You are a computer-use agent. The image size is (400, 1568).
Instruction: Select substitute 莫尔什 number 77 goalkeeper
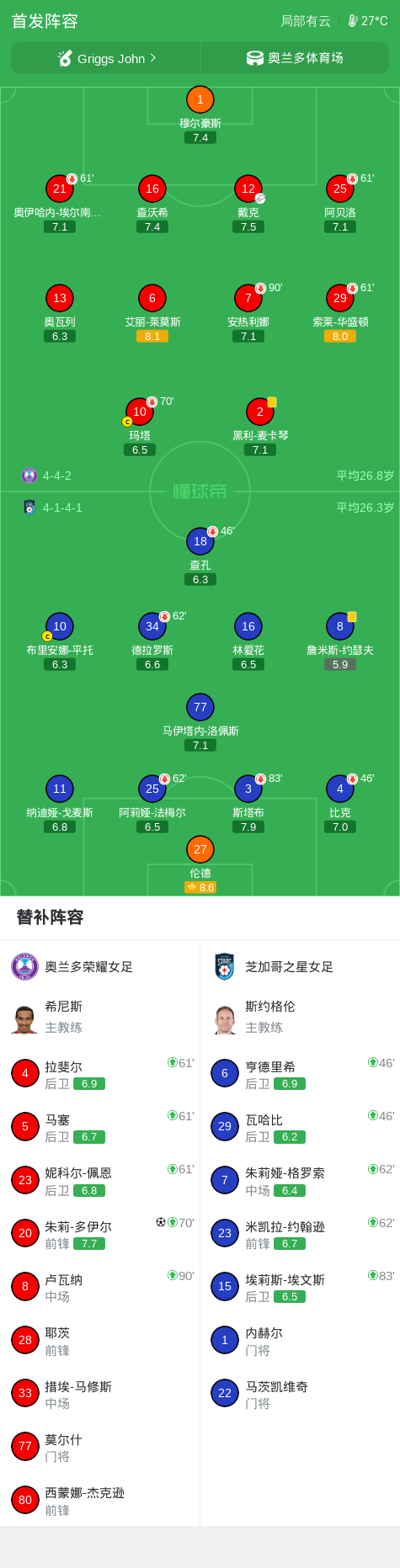coord(100,1446)
